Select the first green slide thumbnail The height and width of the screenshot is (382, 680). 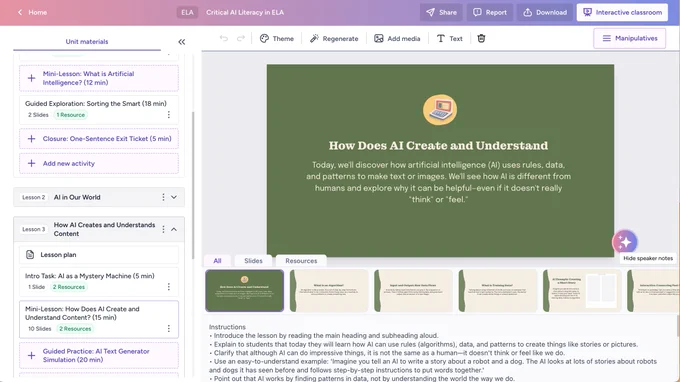coord(245,291)
